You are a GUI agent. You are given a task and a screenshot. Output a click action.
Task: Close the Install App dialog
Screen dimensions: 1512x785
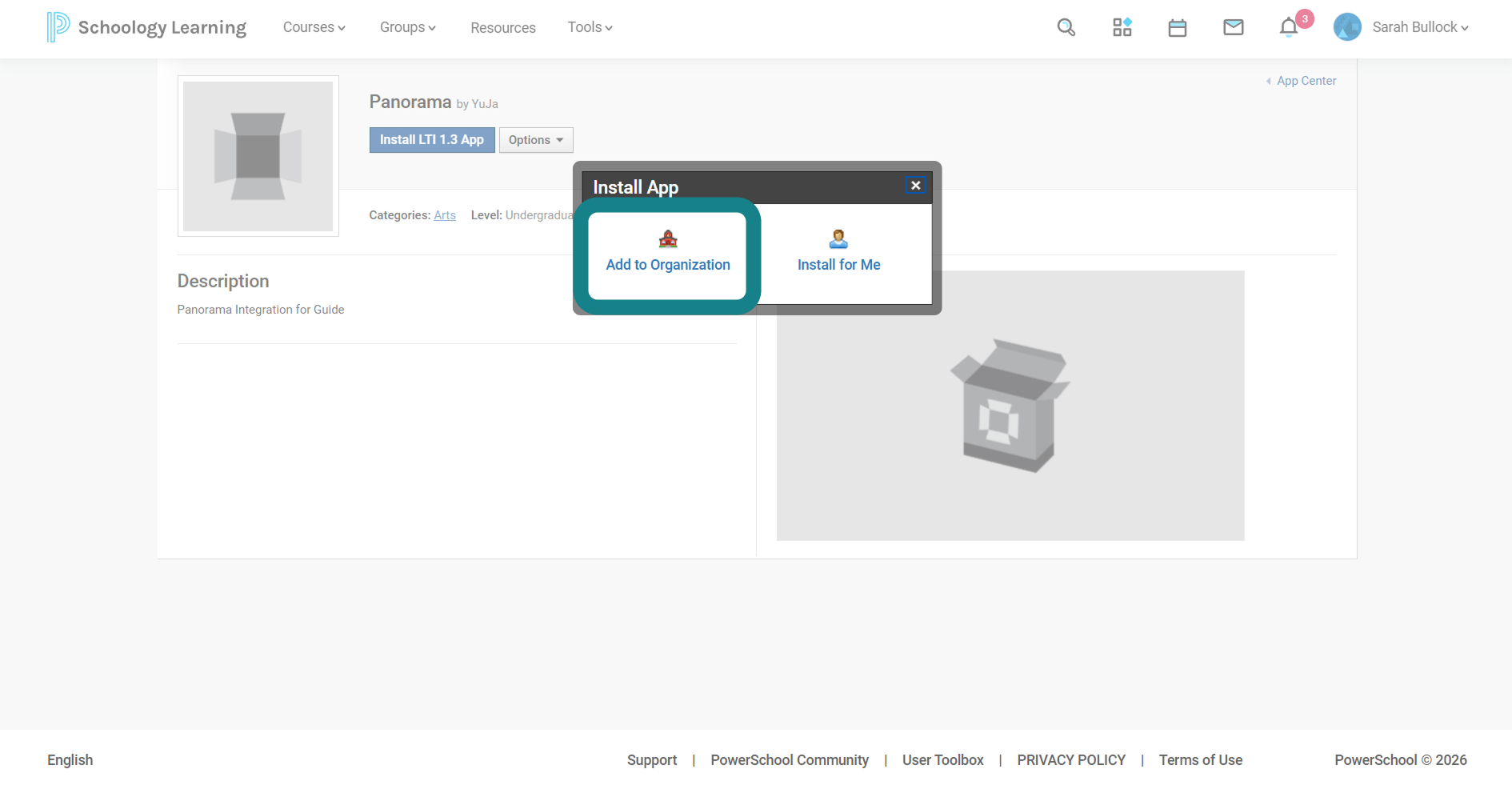click(916, 185)
